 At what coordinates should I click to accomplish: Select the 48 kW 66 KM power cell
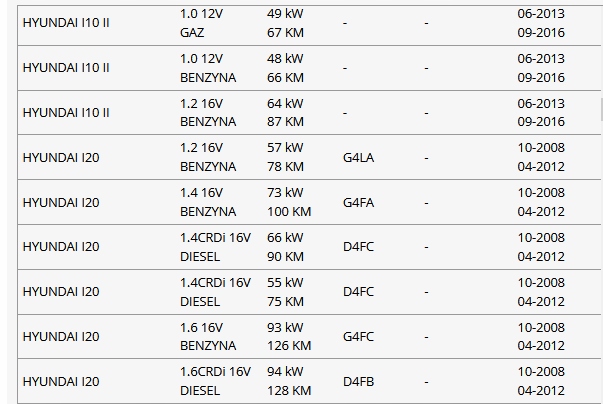[285, 68]
